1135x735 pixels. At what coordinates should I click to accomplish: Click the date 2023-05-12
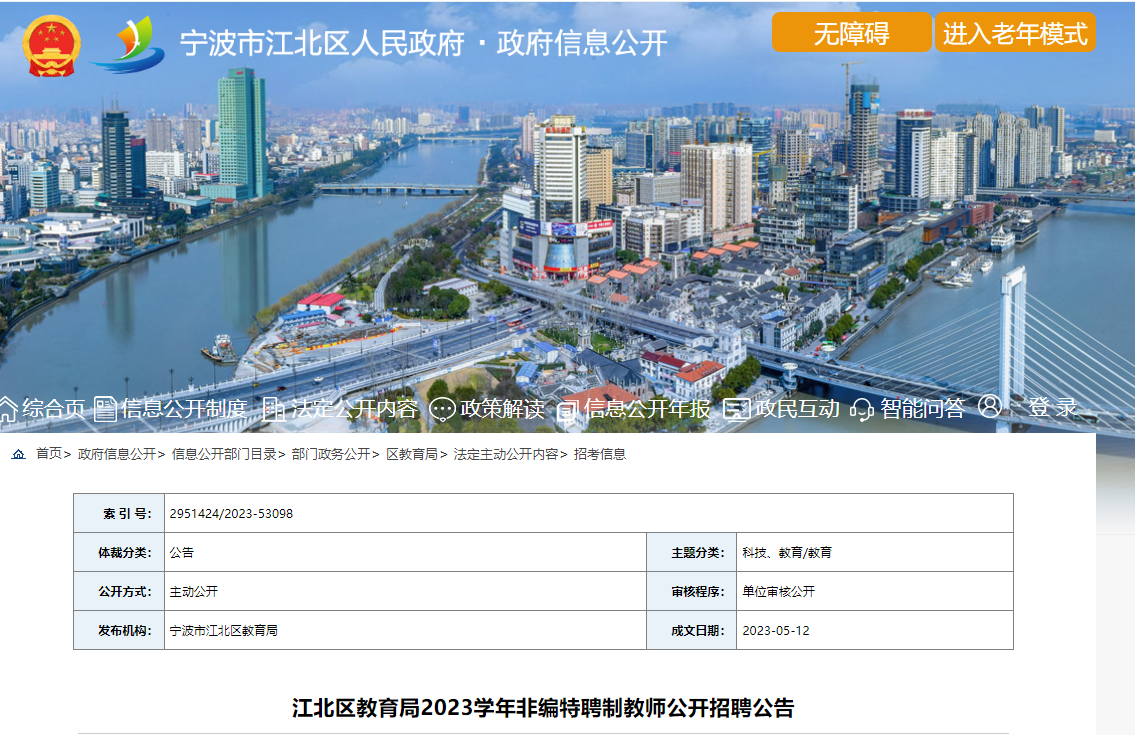[776, 631]
